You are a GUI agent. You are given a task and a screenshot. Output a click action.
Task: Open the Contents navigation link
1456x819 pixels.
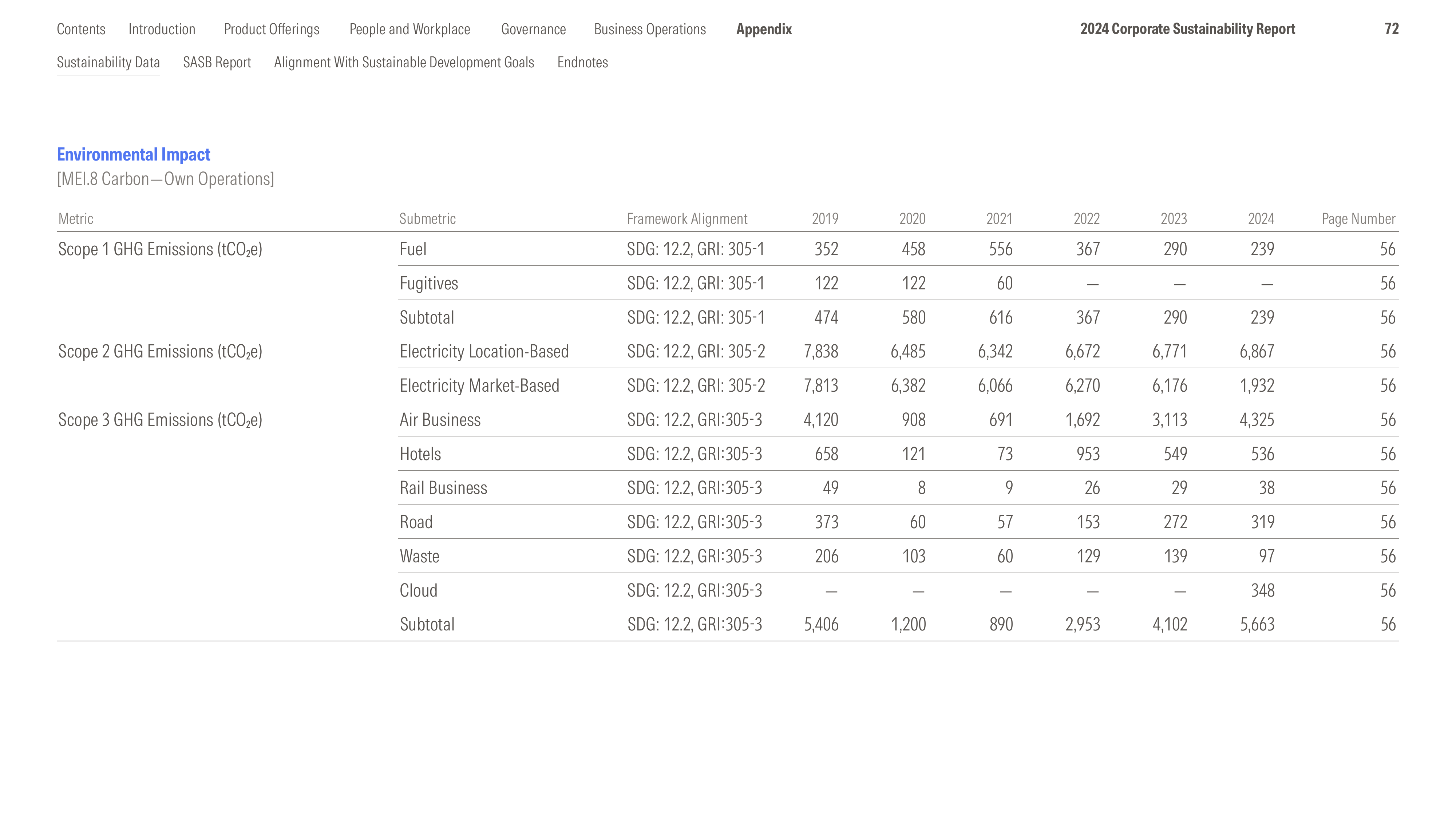point(81,29)
